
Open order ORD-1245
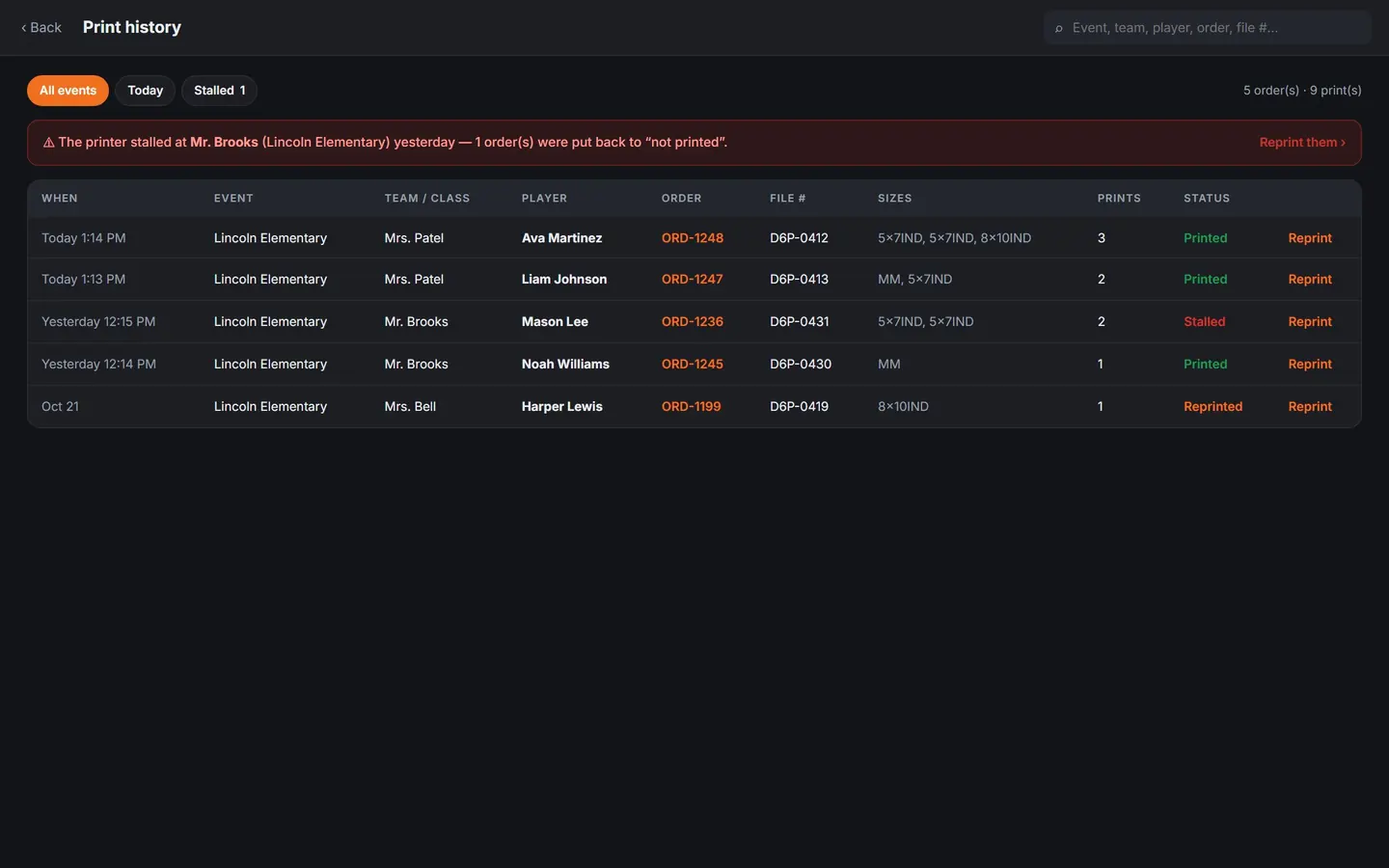tap(693, 365)
